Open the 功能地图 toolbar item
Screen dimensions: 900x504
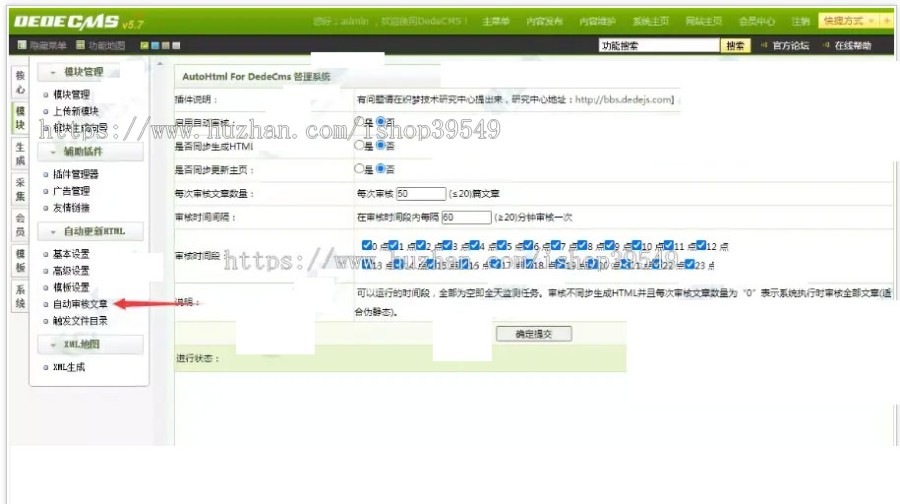(100, 45)
